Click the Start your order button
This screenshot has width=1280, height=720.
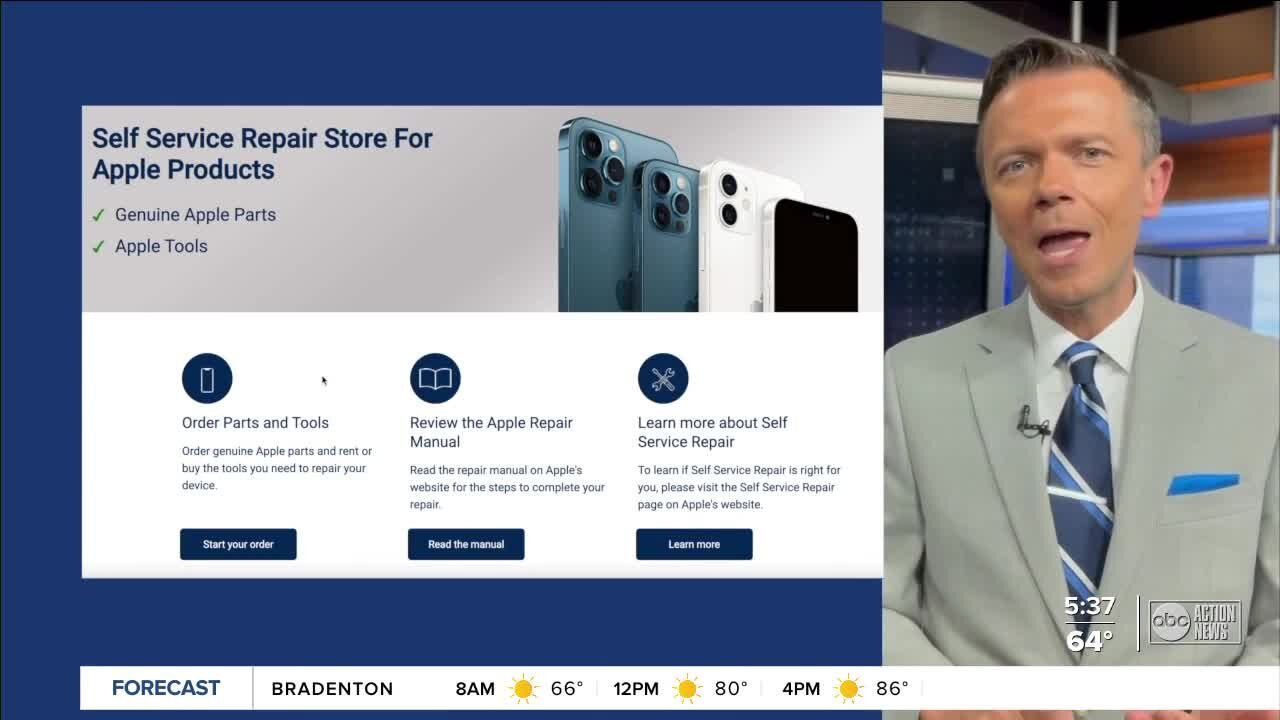(x=238, y=544)
